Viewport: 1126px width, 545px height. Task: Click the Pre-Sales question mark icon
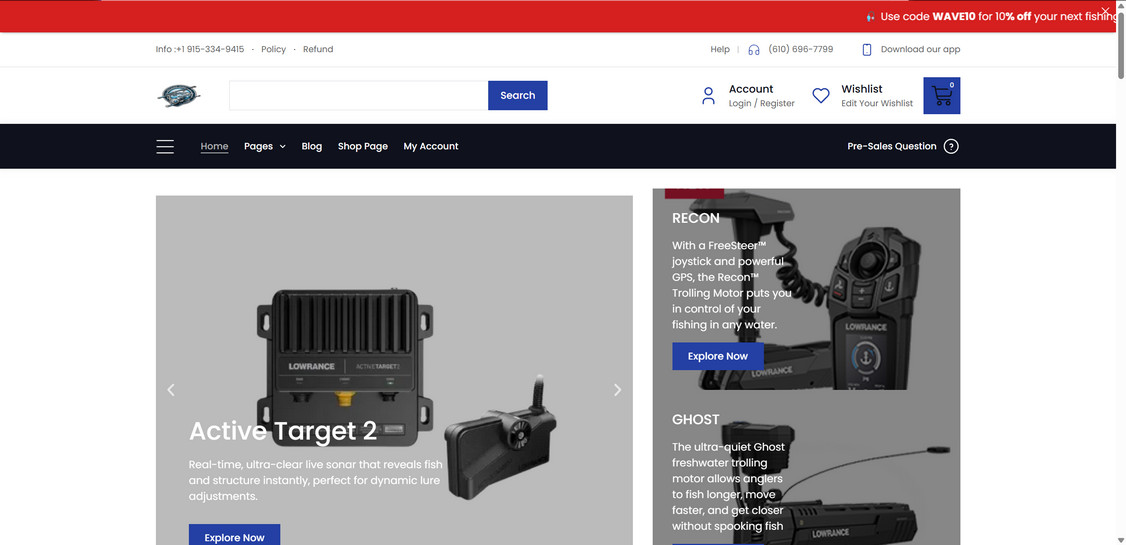tap(951, 146)
